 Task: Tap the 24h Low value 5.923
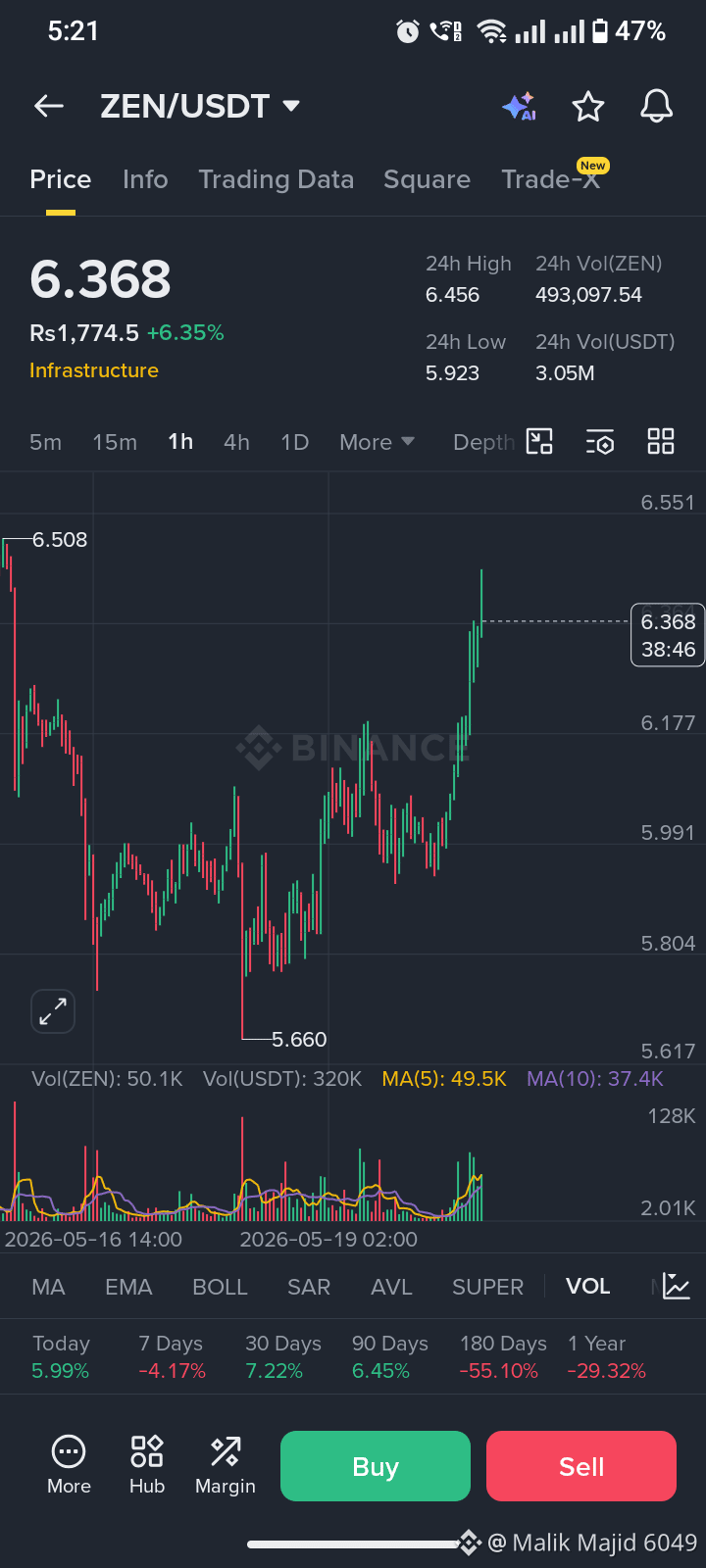point(453,373)
